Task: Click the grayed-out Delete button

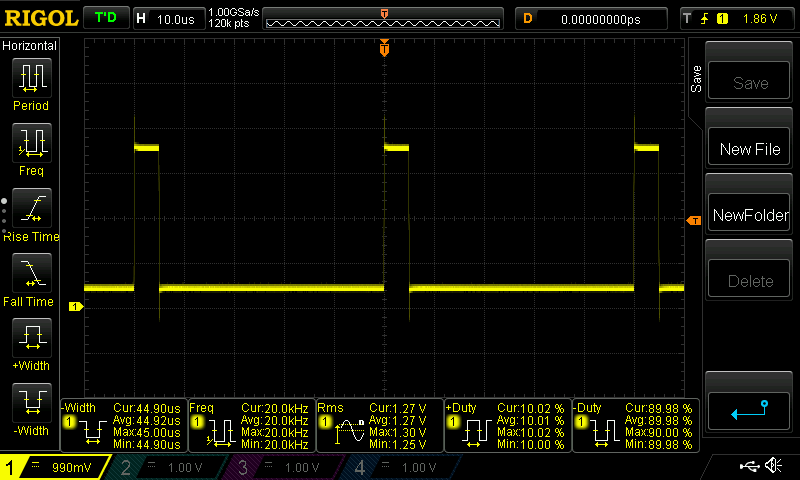Action: (748, 279)
